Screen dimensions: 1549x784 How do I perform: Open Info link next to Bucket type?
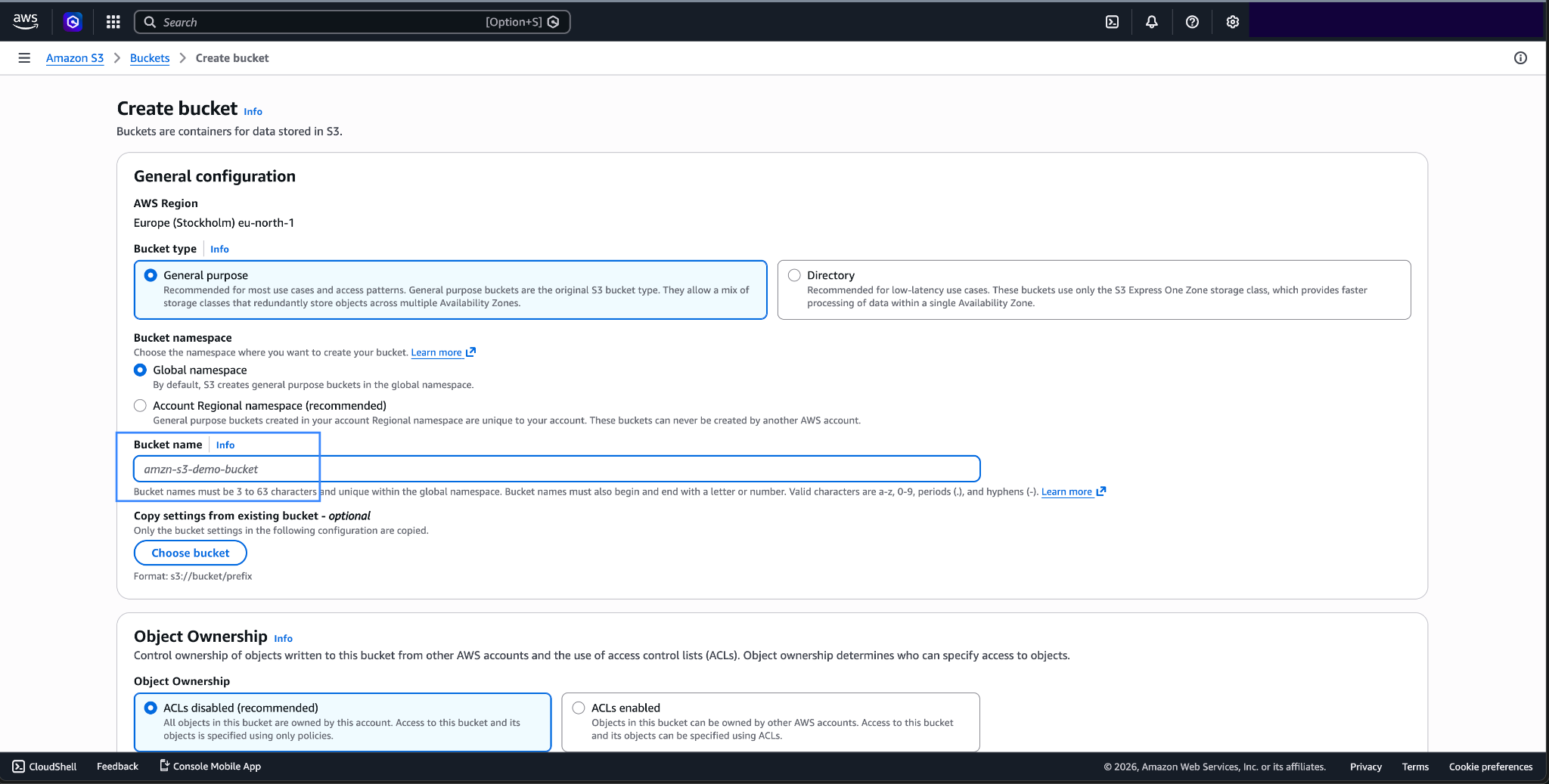(x=219, y=249)
